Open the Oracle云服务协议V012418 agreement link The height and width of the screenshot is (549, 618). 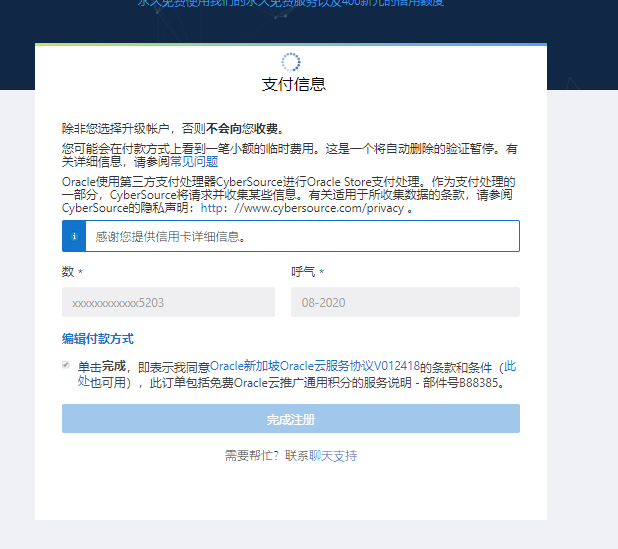click(x=314, y=367)
